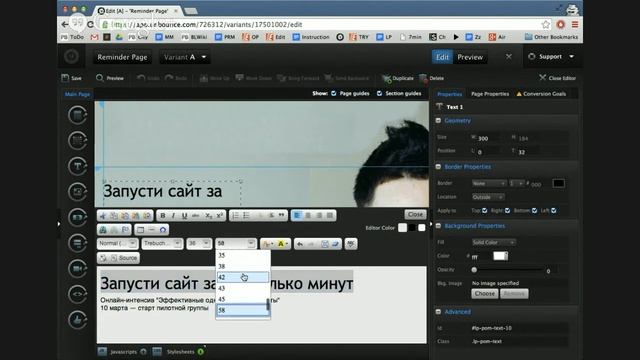Toggle the Section guides checkbox

(x=380, y=93)
